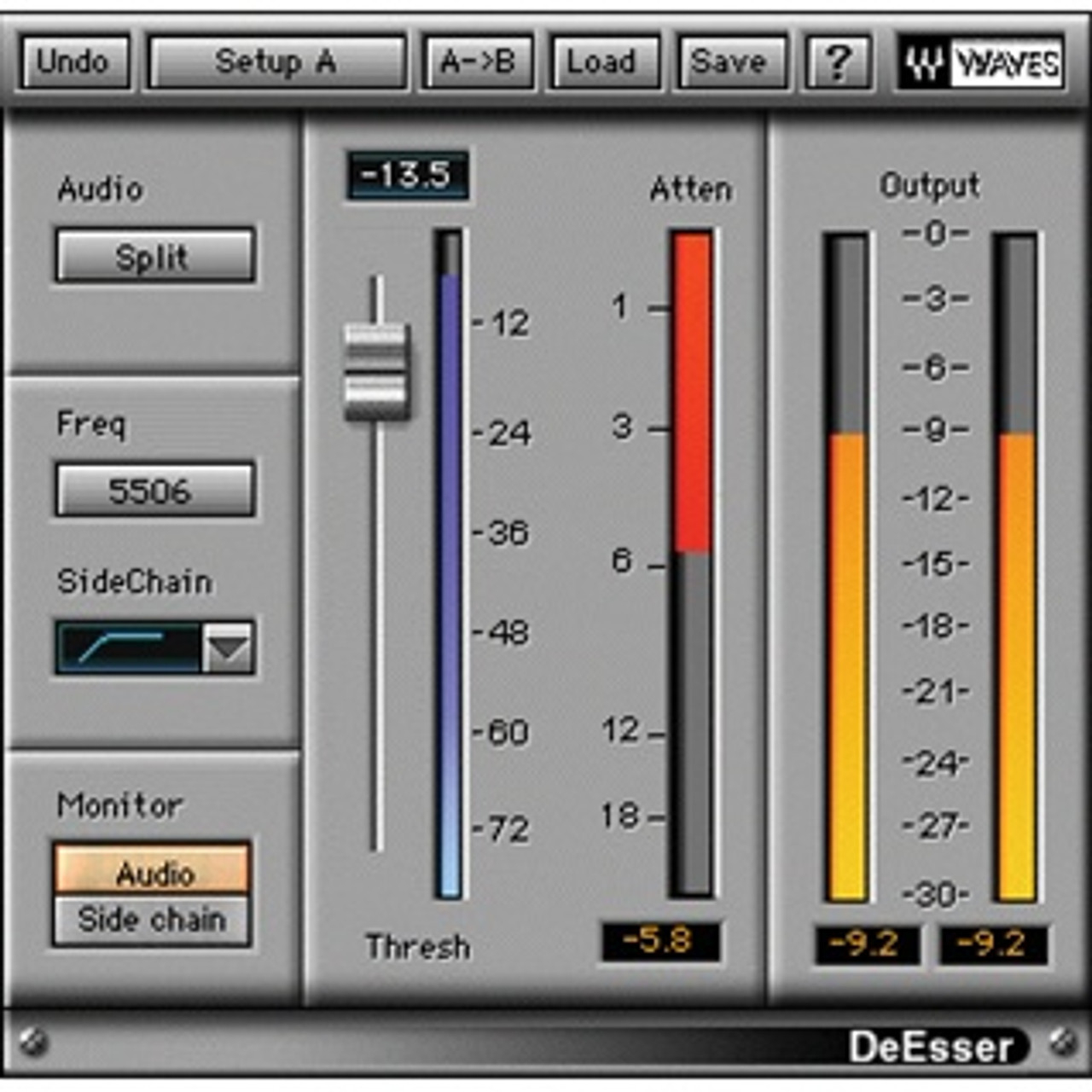Open the Save preset menu
1092x1092 pixels.
pyautogui.click(x=730, y=61)
